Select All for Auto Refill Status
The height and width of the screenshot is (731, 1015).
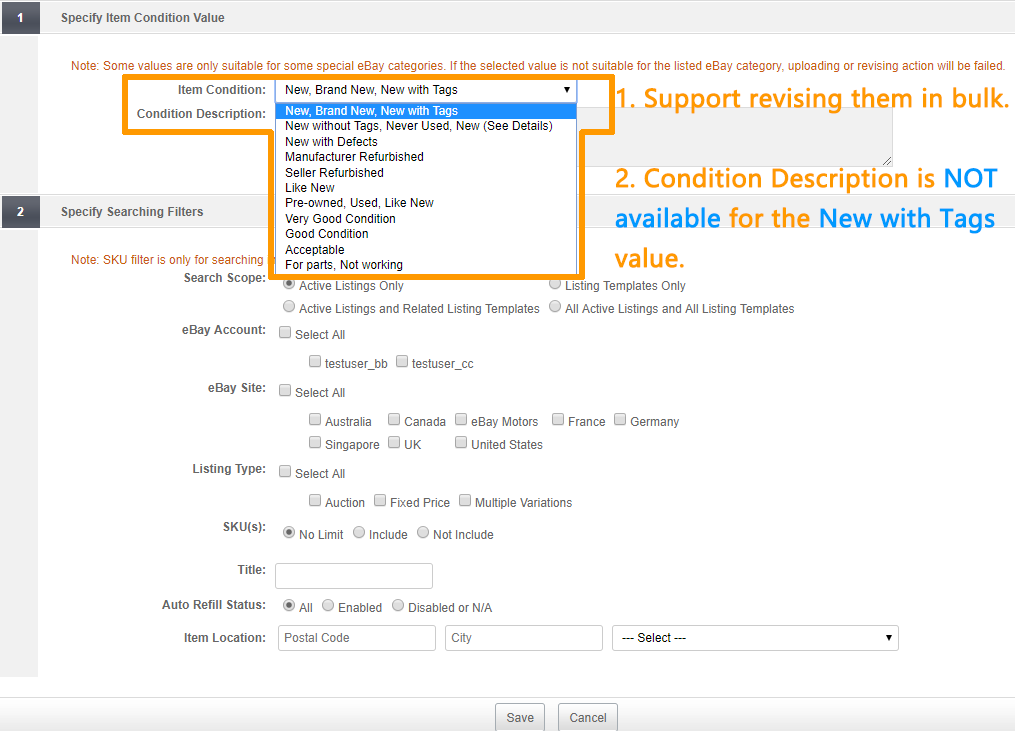click(x=289, y=605)
